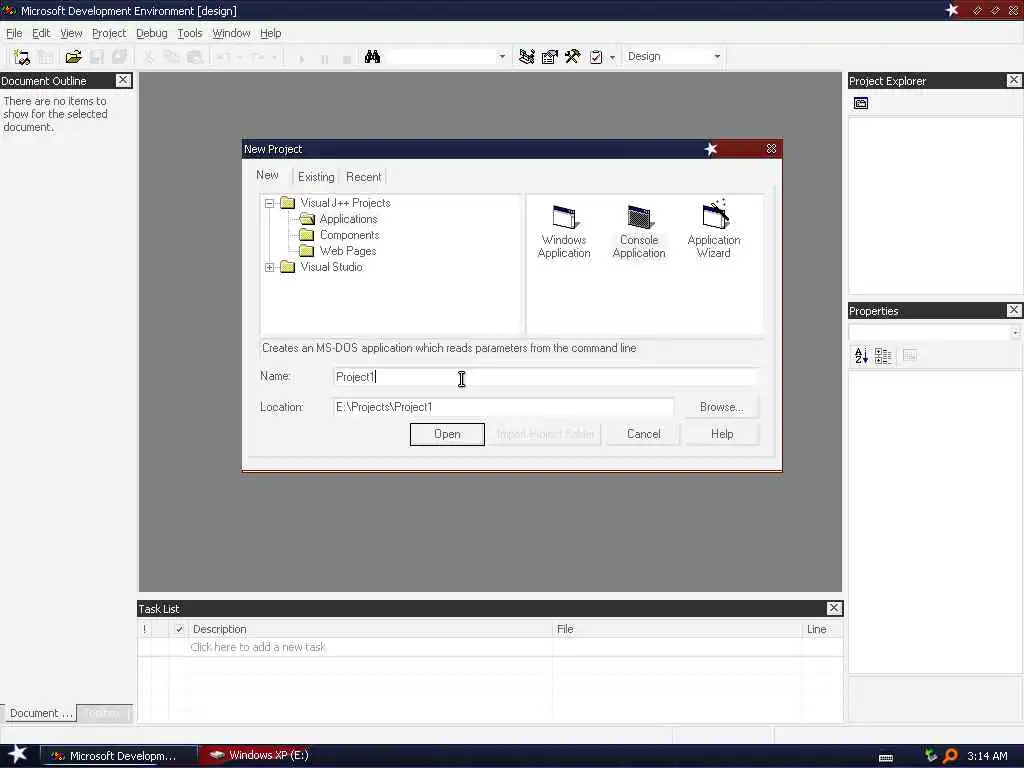
Task: Select the Visual Studio tree item
Action: pyautogui.click(x=331, y=267)
